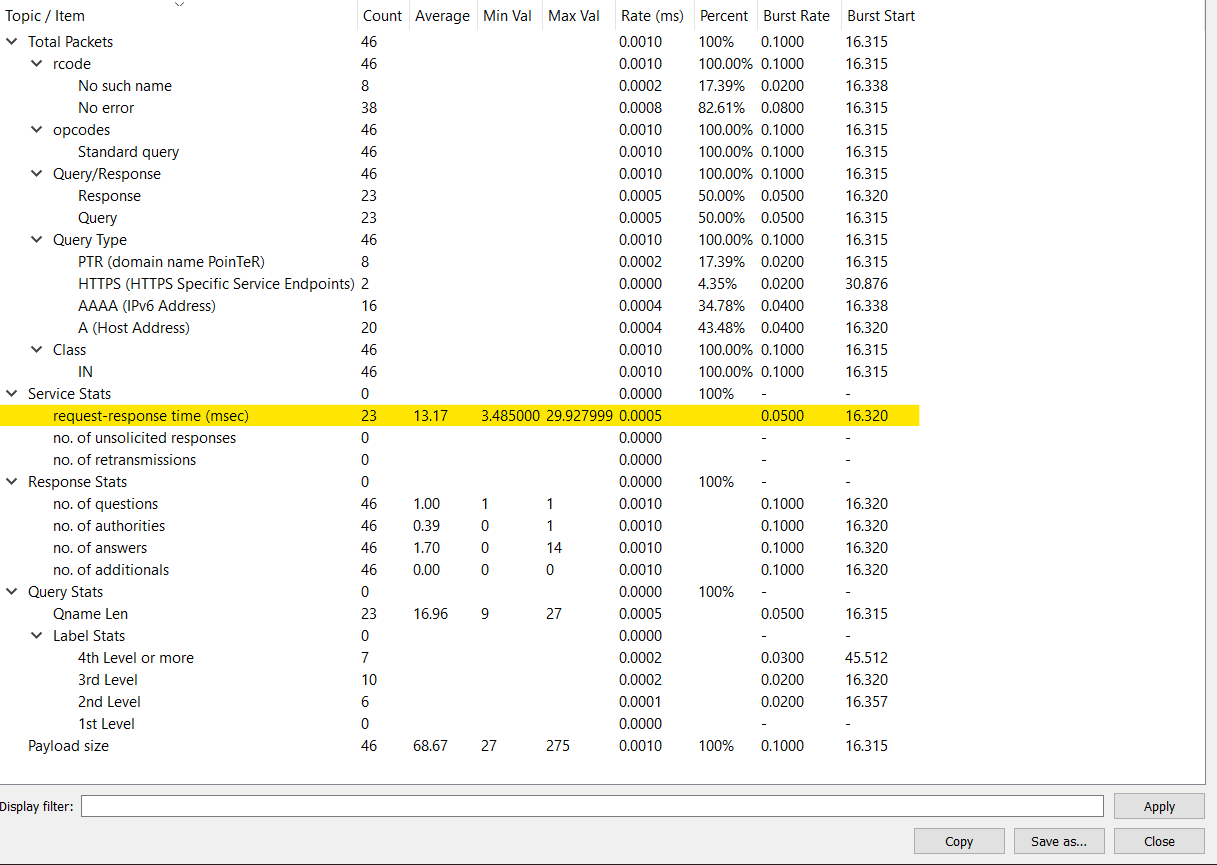Collapse the Query Stats section

pos(11,591)
